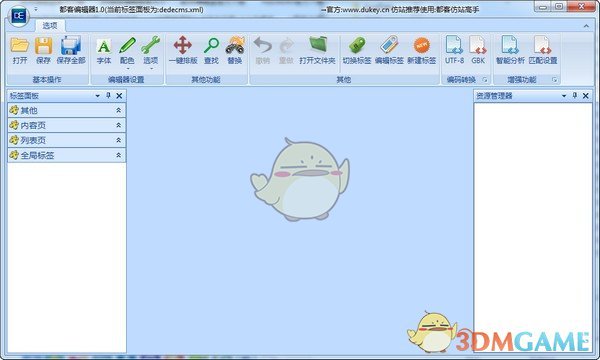Open the 替换 replace binoculars tool
This screenshot has height=360, width=600.
pyautogui.click(x=235, y=50)
